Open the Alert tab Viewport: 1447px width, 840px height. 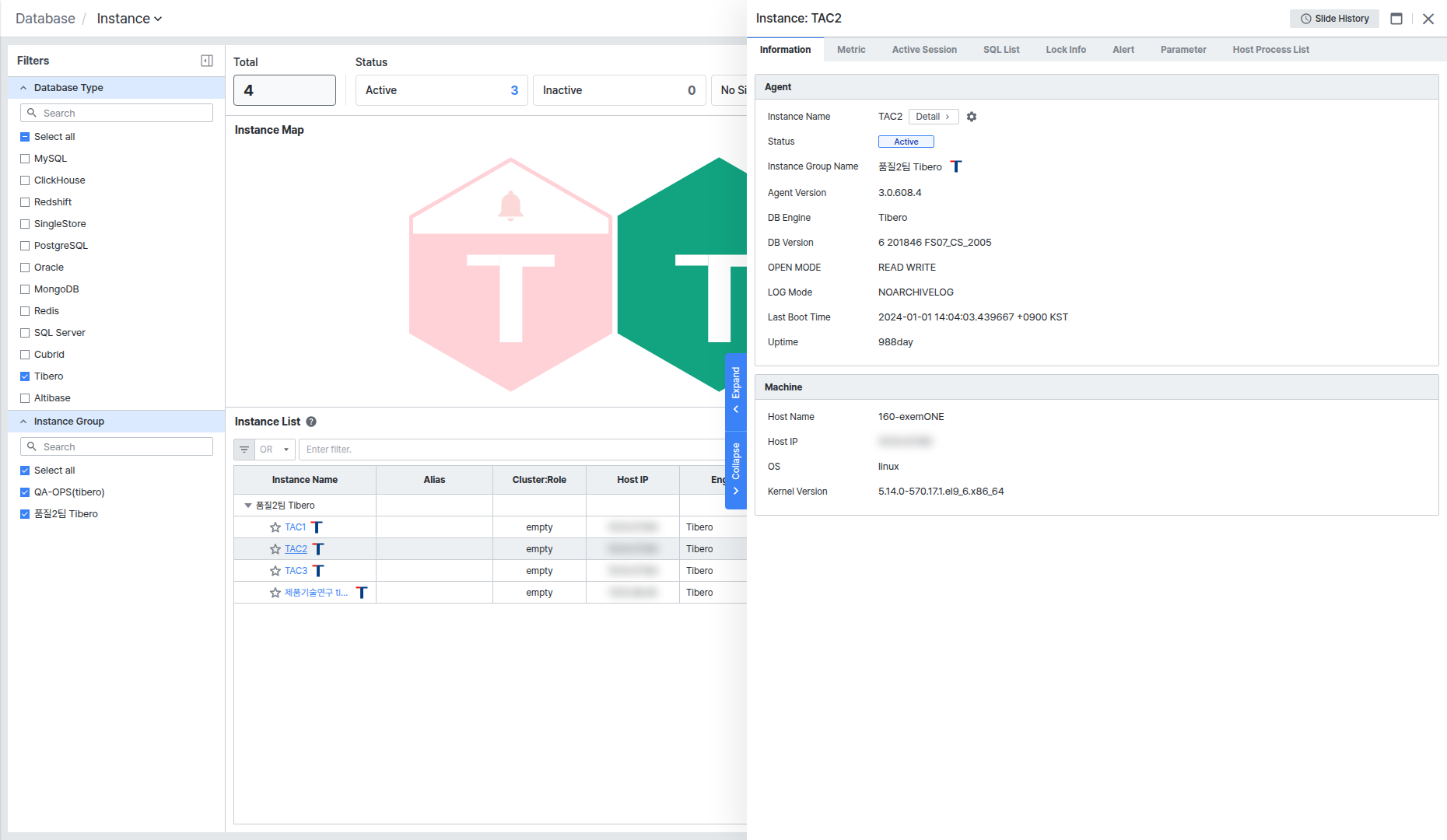(x=1123, y=50)
